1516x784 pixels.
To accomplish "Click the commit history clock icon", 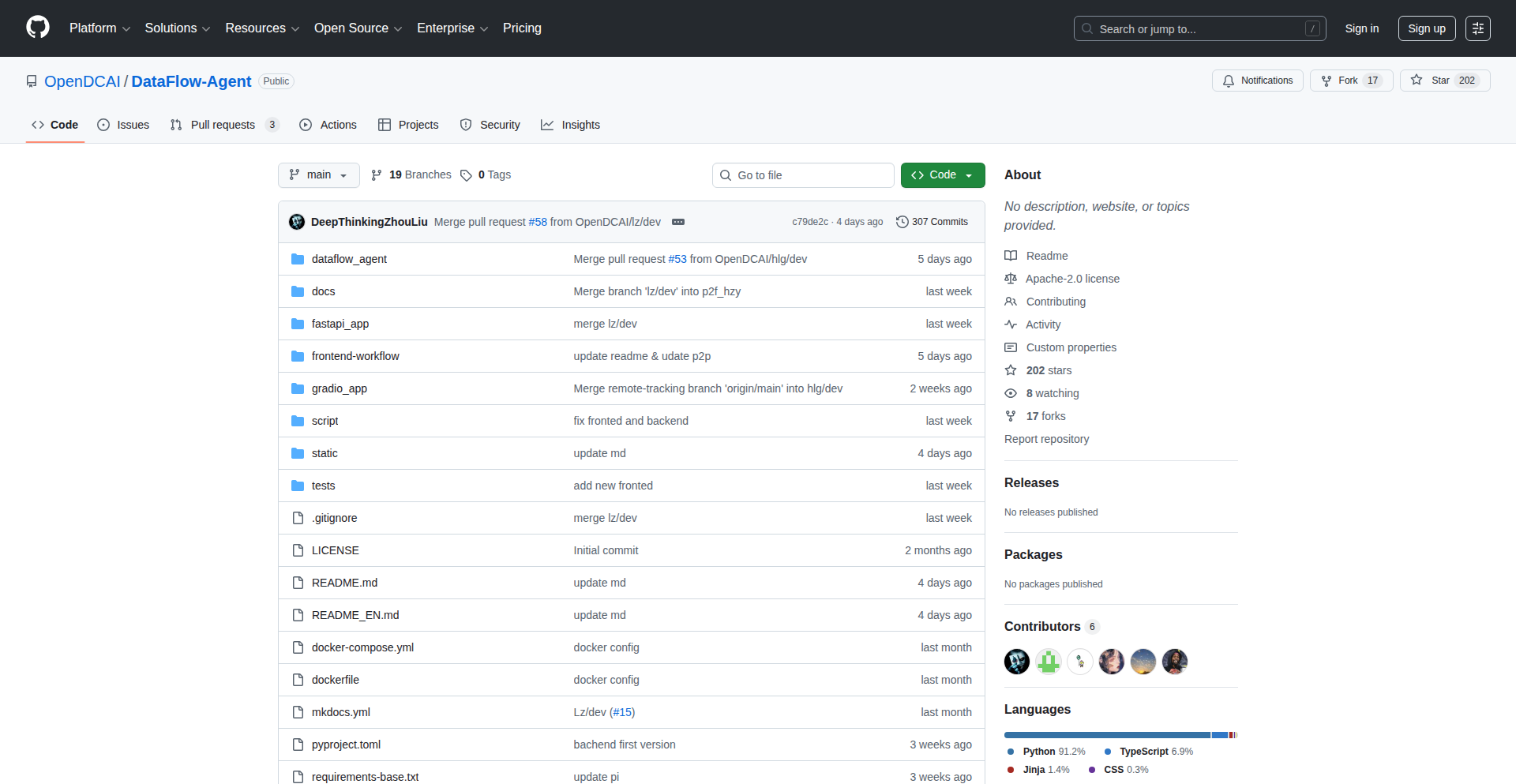I will [x=902, y=222].
